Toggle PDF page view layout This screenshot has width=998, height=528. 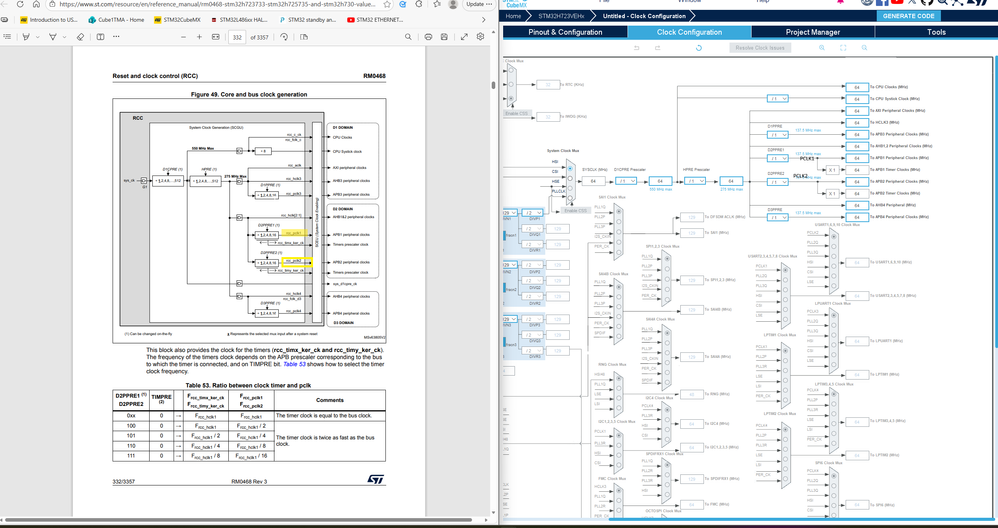coord(101,37)
